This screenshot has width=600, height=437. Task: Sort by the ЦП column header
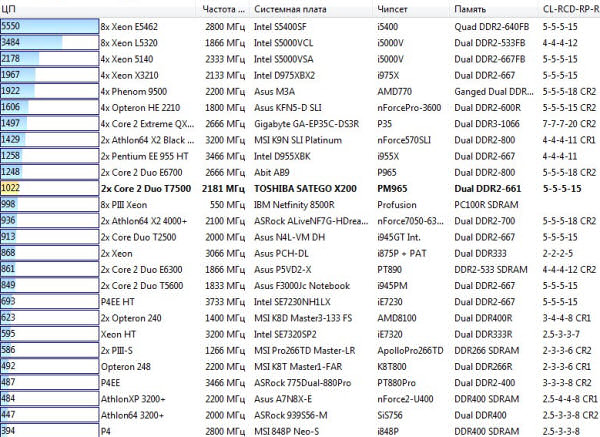point(8,9)
